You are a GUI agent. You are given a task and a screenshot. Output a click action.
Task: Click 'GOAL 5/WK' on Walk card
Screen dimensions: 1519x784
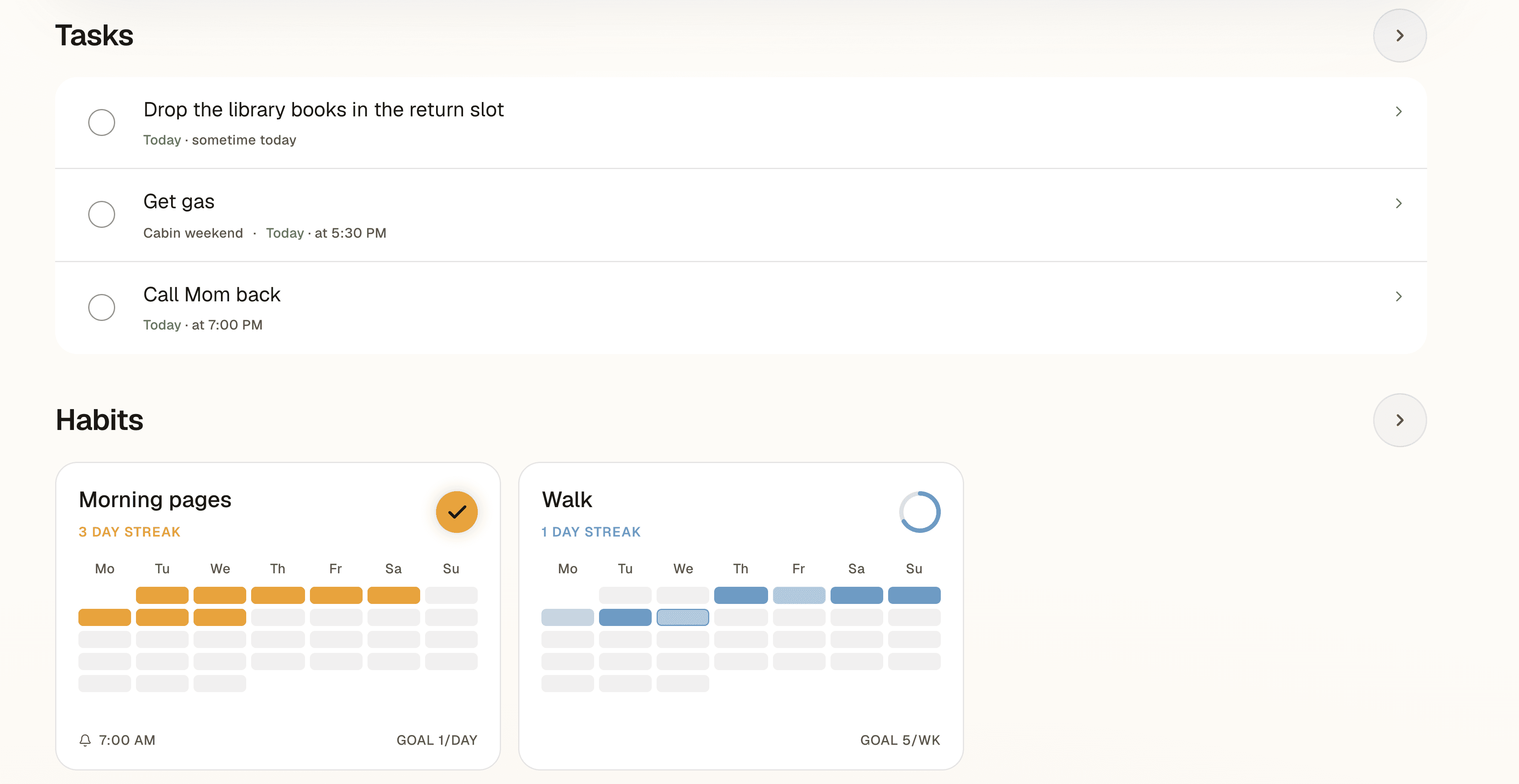[x=900, y=740]
